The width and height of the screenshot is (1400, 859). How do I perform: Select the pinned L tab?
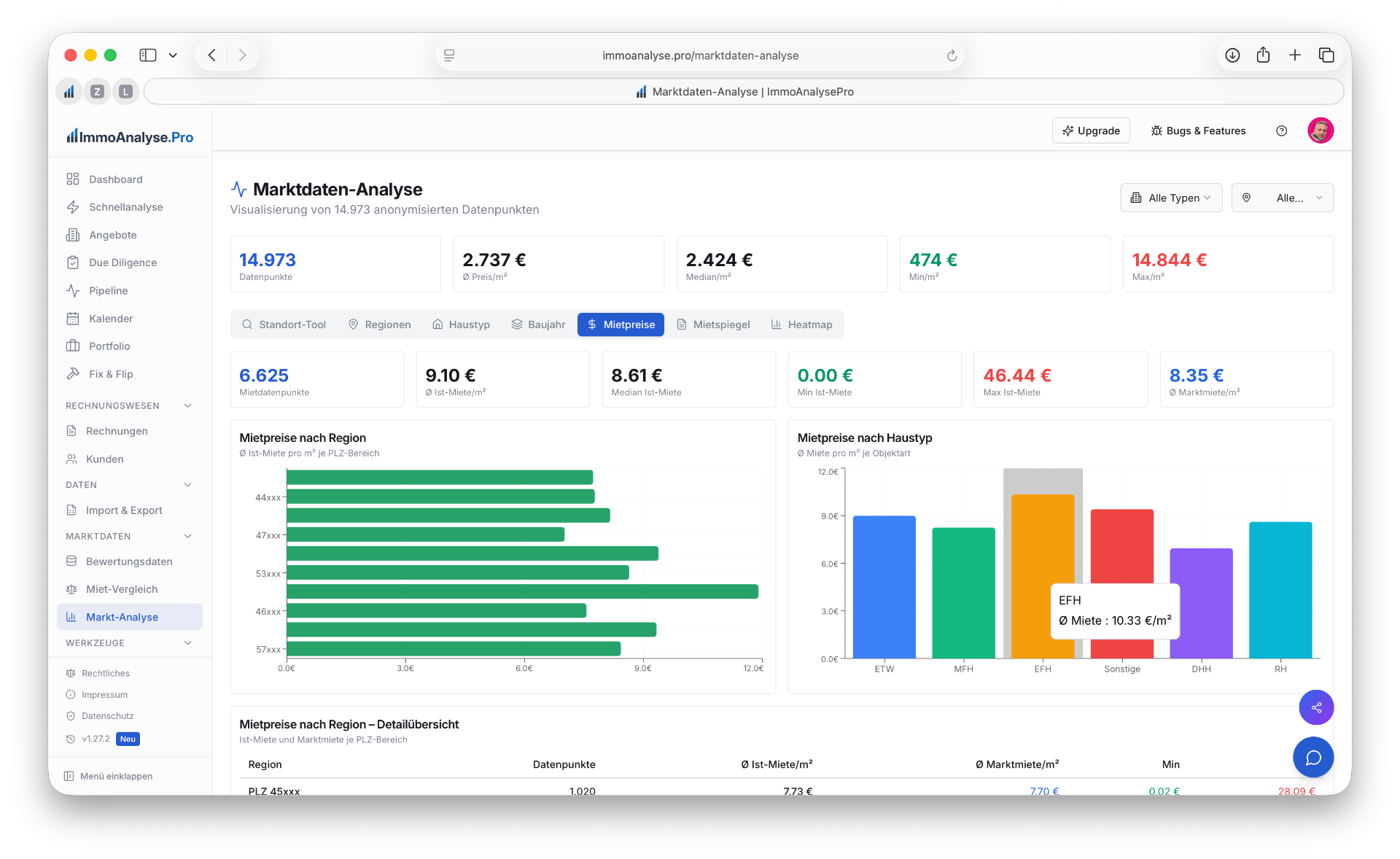pyautogui.click(x=125, y=92)
